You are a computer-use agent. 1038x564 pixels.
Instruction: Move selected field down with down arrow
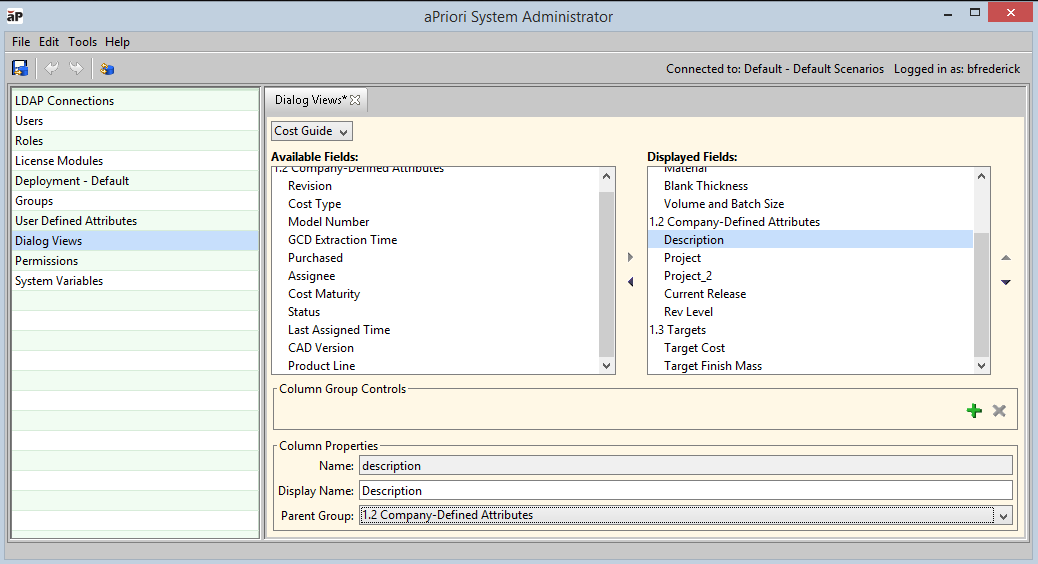(x=1006, y=283)
